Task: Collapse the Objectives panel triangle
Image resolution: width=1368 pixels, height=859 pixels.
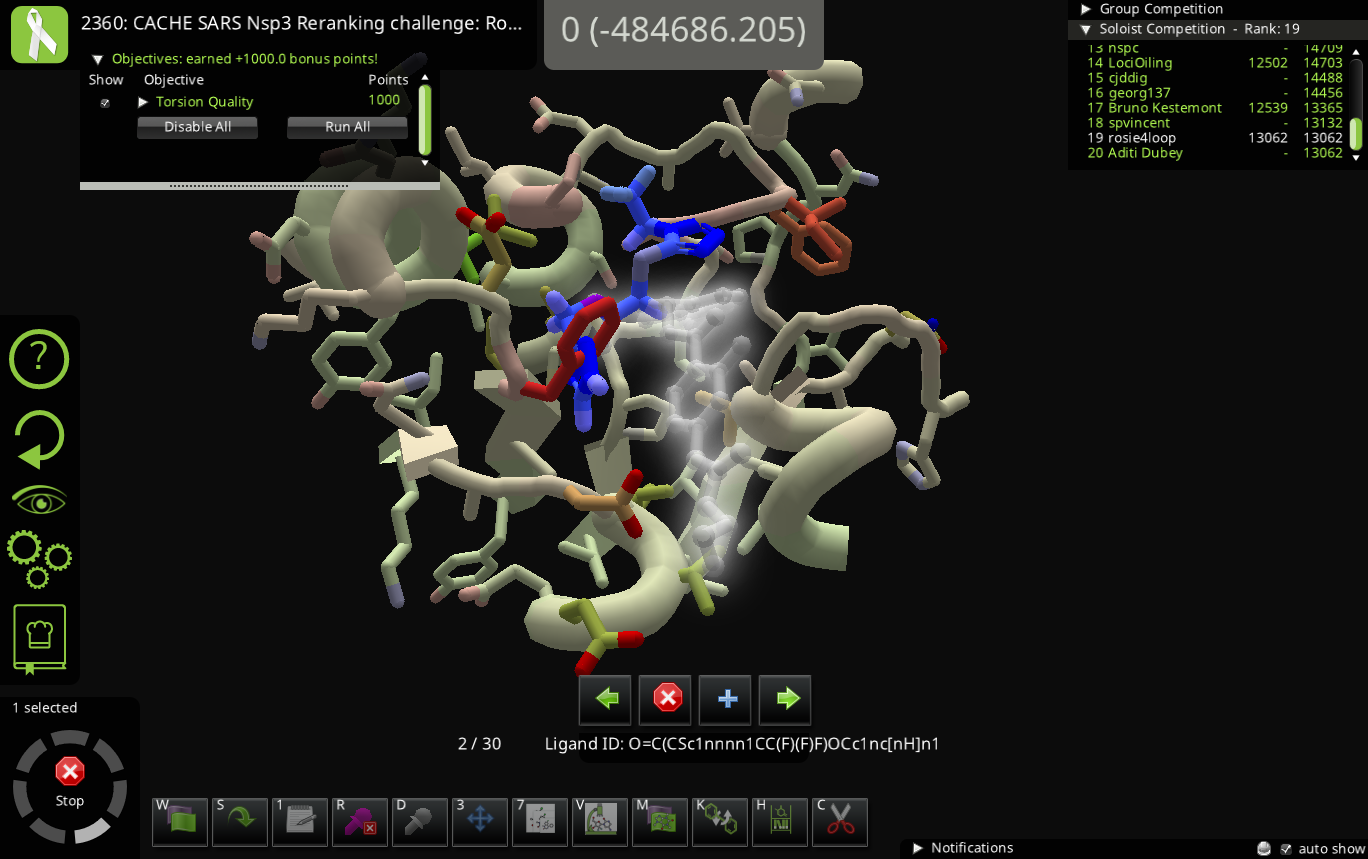Action: coord(98,59)
